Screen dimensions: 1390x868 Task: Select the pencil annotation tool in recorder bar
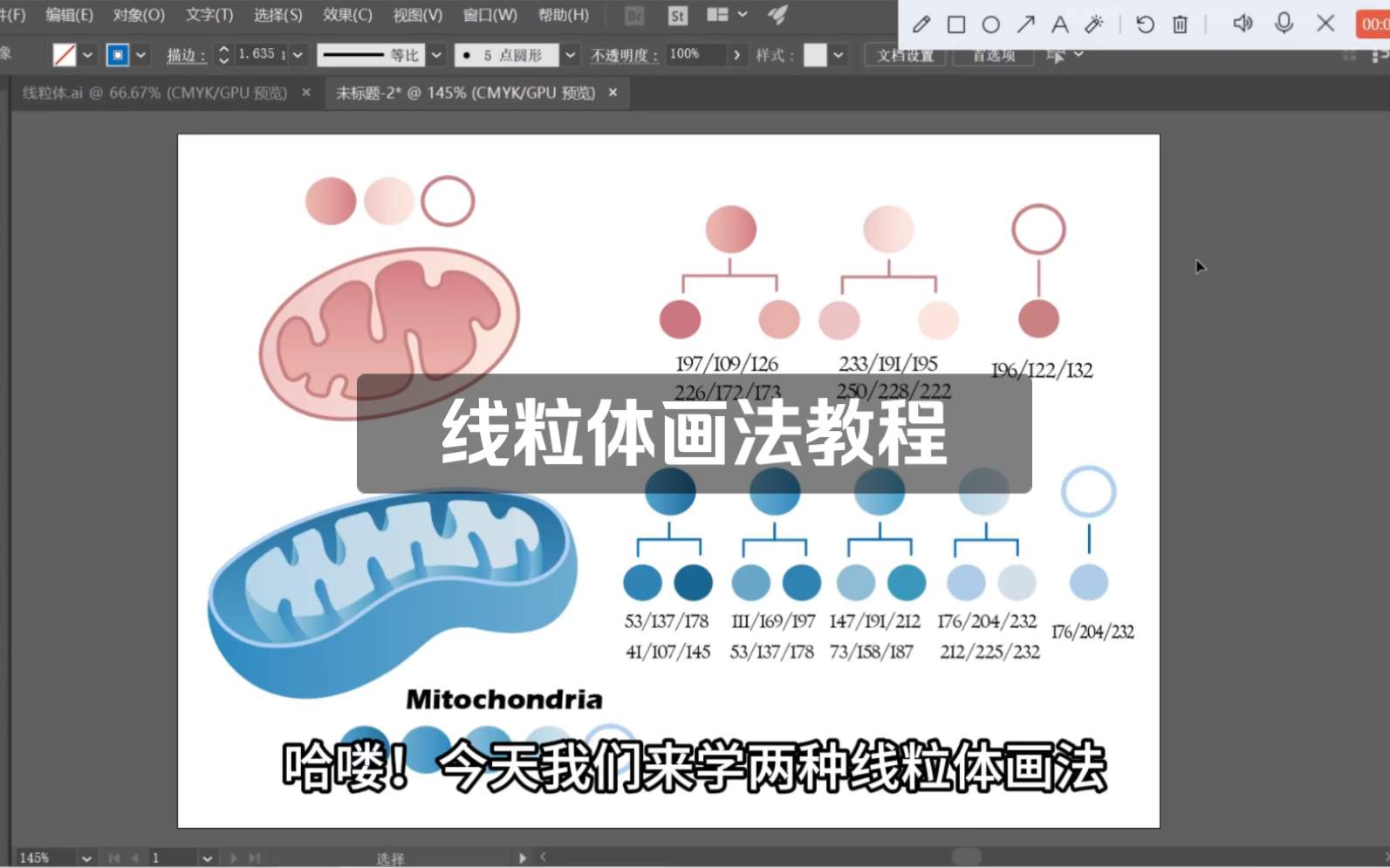pyautogui.click(x=921, y=24)
